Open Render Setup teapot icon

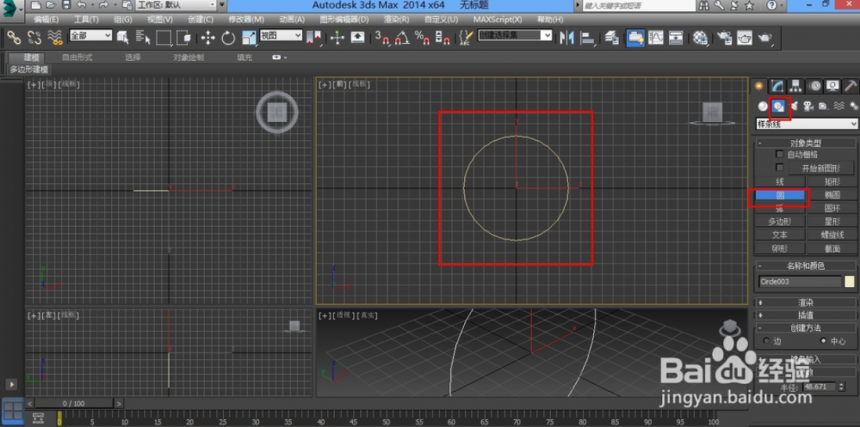[x=725, y=38]
